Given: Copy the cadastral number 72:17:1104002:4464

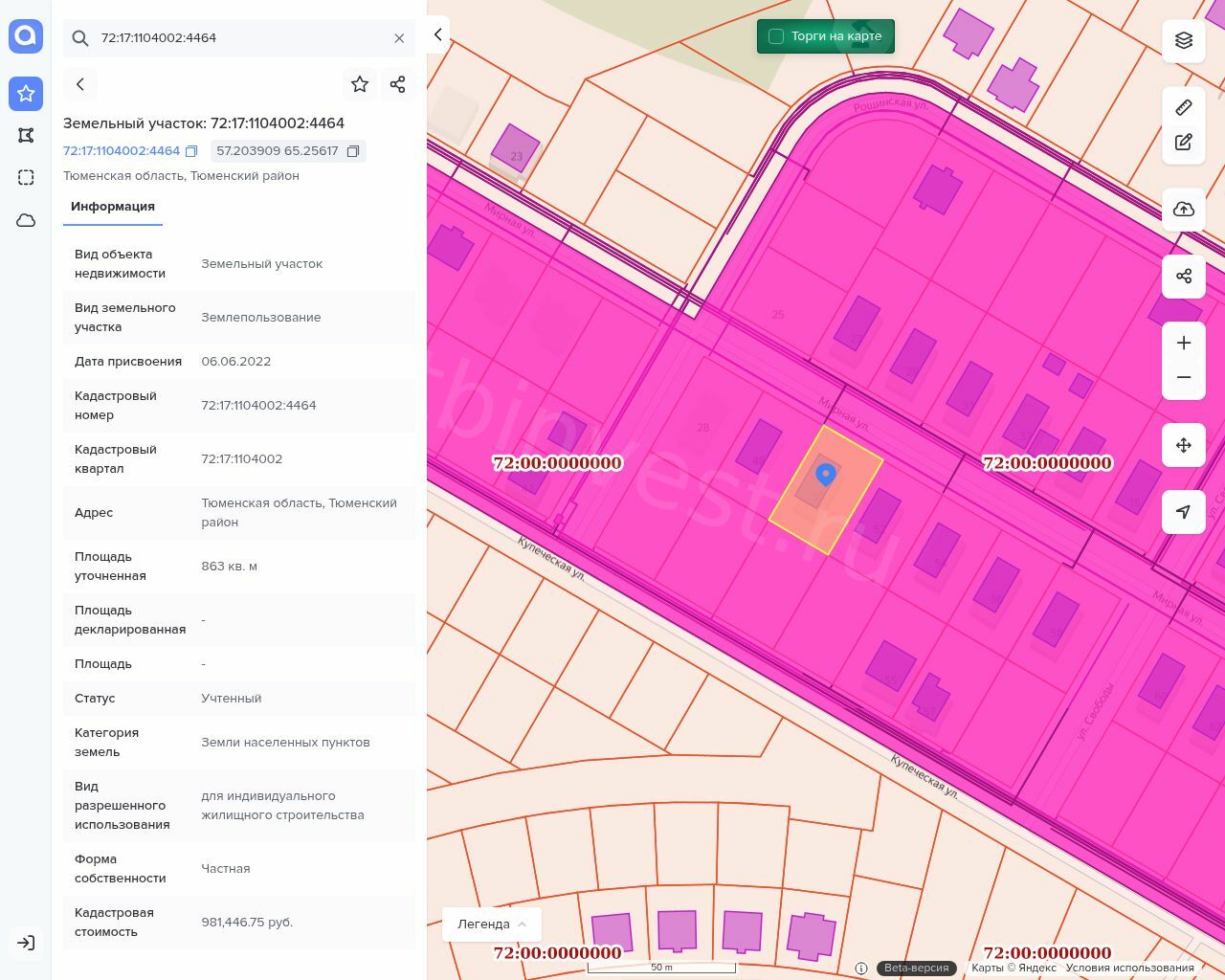Looking at the screenshot, I should point(191,151).
